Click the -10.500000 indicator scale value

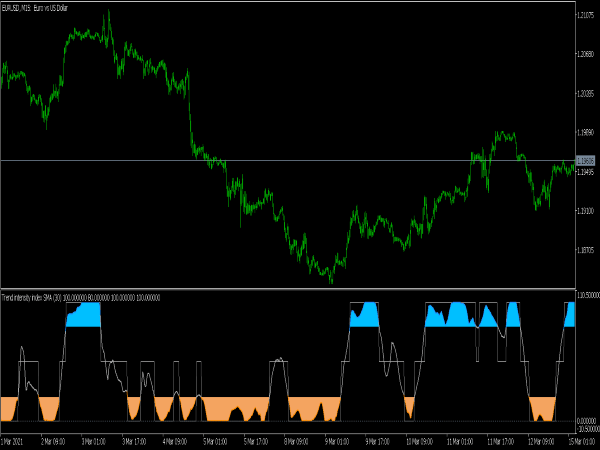(x=588, y=428)
